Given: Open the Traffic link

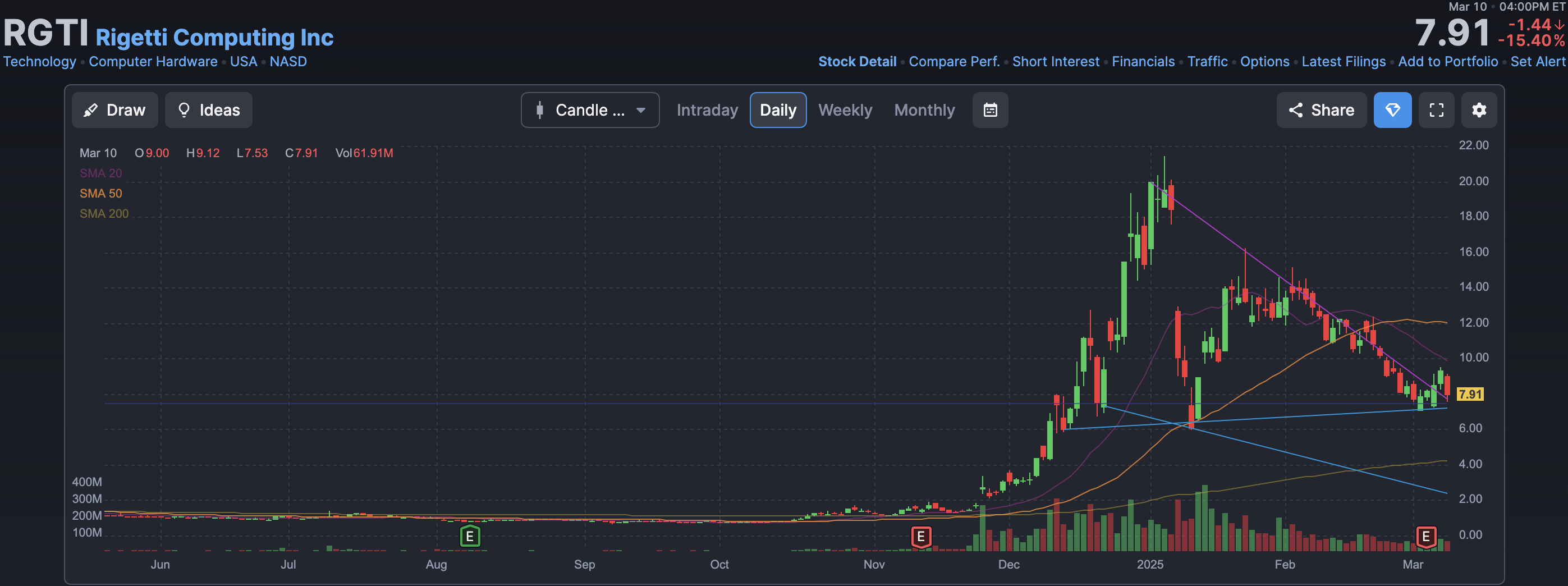Looking at the screenshot, I should pos(1207,61).
